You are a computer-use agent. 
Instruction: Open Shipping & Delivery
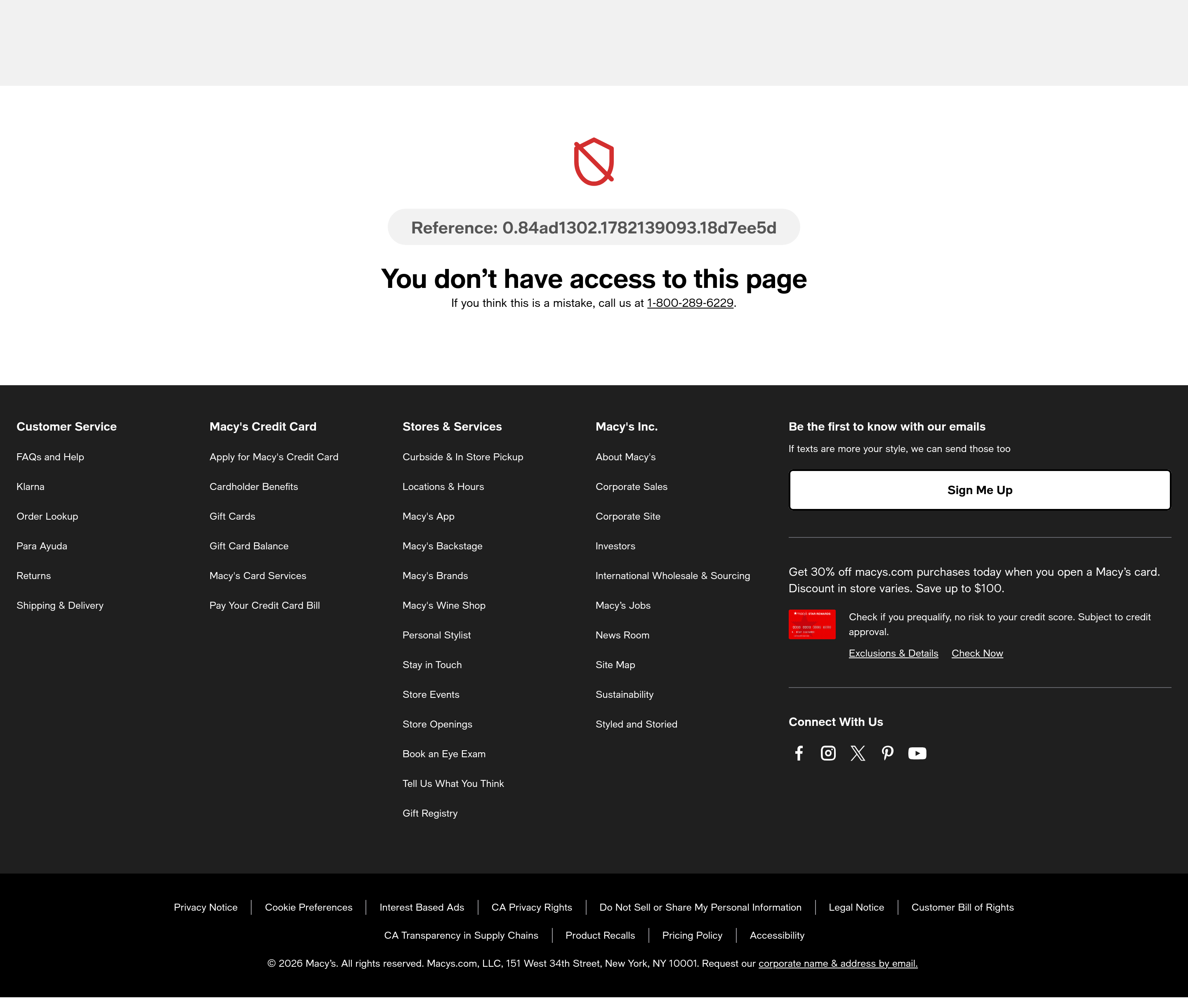point(60,605)
